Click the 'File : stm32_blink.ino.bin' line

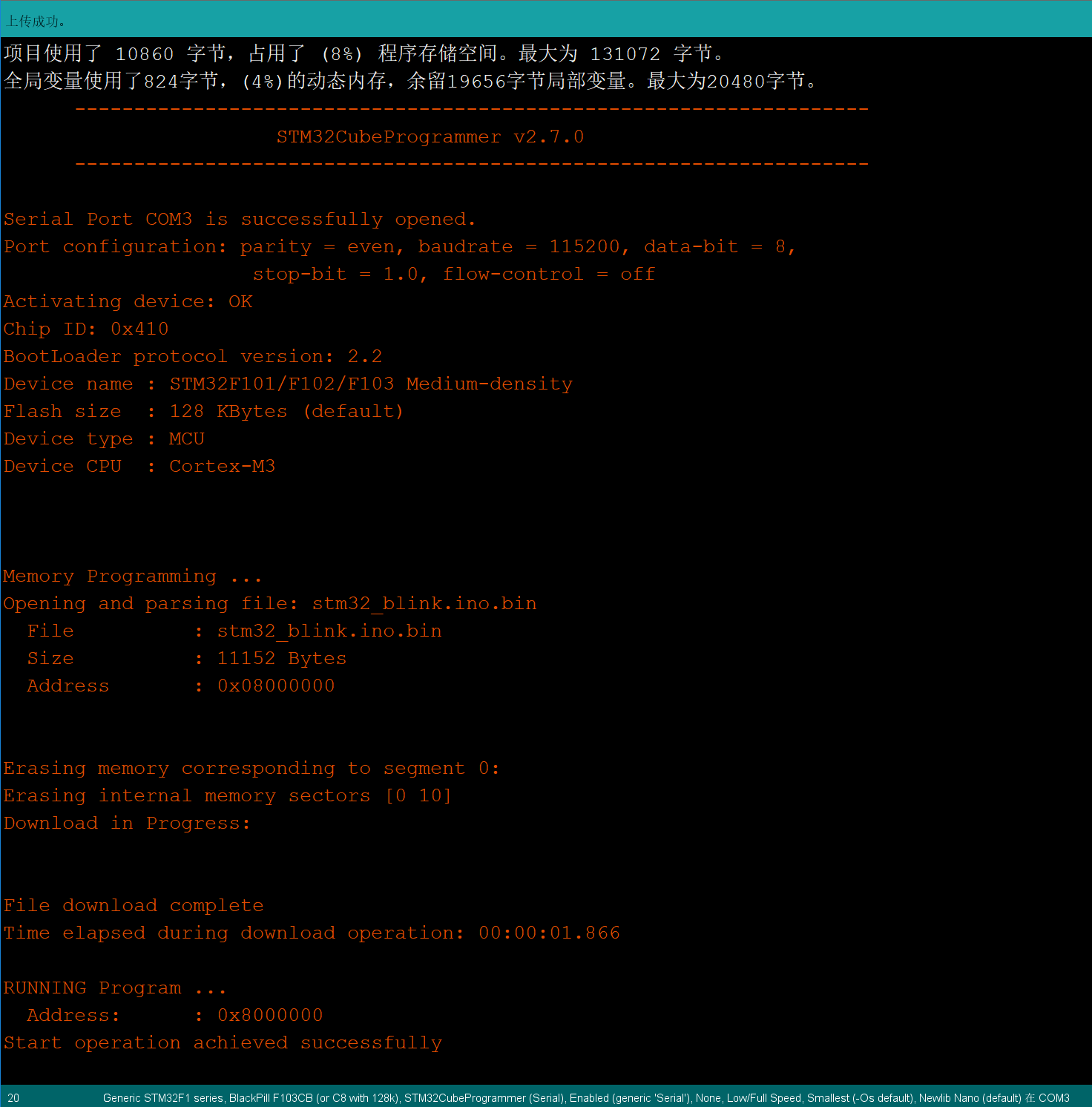coord(234,631)
